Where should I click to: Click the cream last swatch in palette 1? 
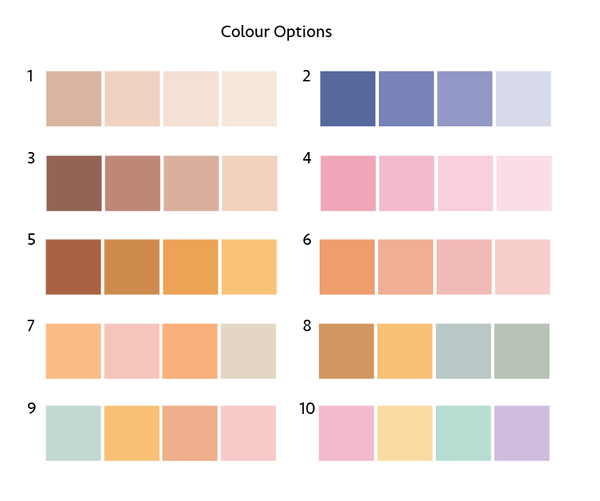(249, 99)
